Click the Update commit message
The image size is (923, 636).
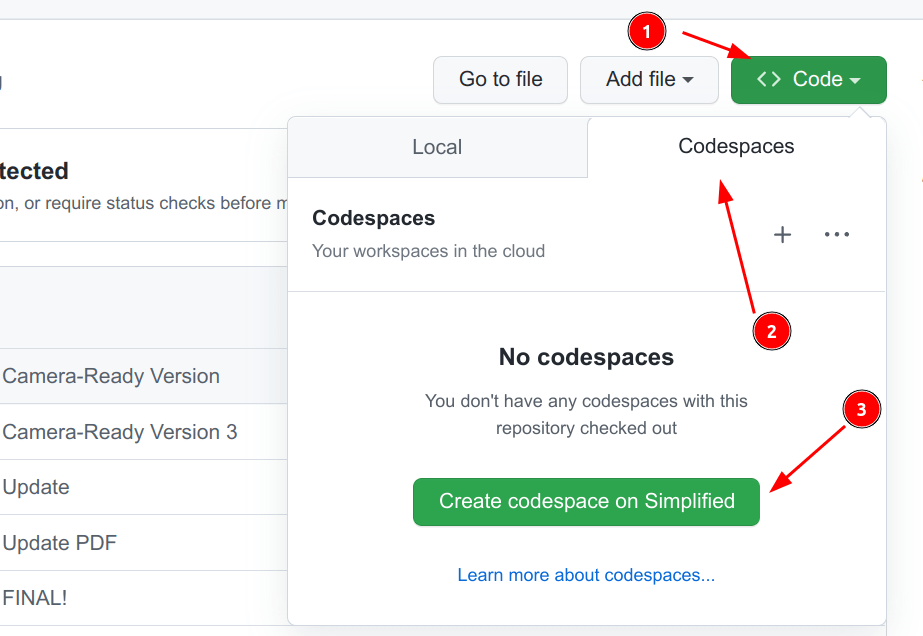click(x=36, y=487)
